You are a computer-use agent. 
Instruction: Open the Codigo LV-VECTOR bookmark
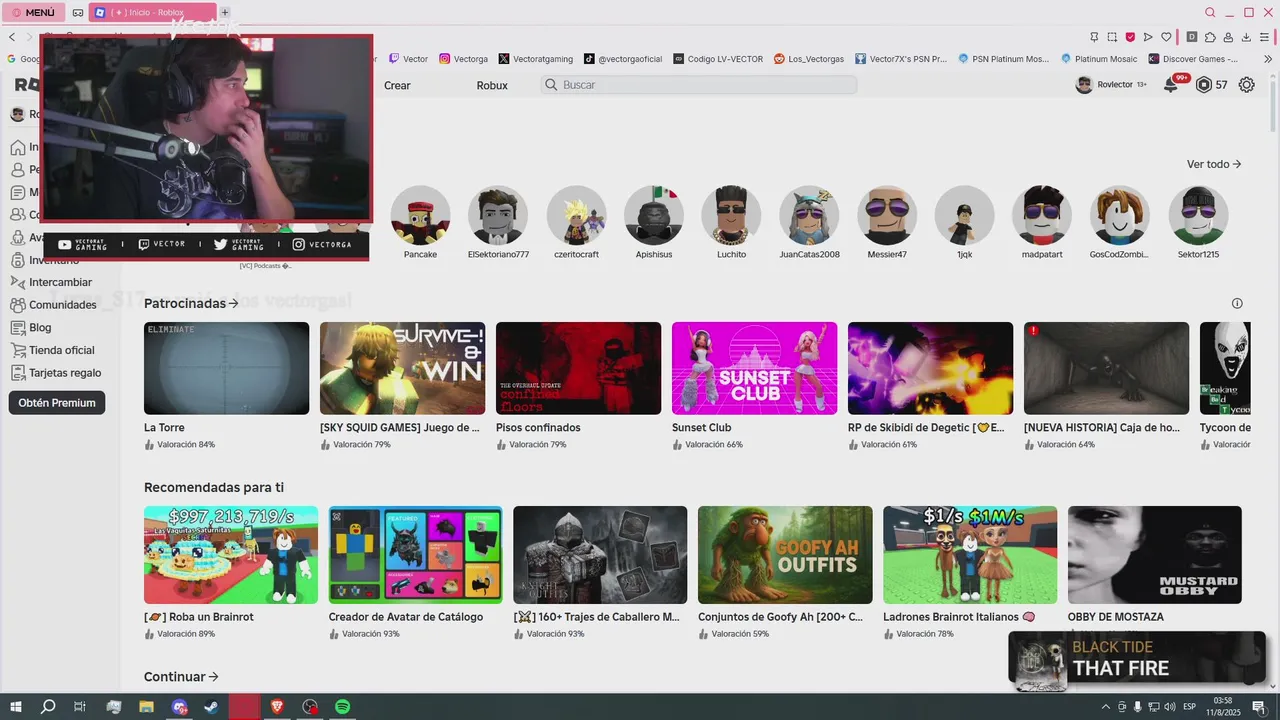click(718, 59)
